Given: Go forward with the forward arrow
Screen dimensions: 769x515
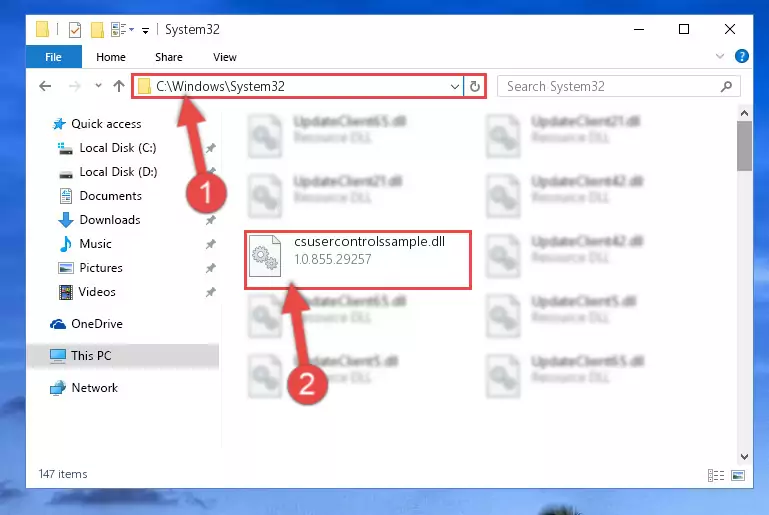Looking at the screenshot, I should click(75, 86).
